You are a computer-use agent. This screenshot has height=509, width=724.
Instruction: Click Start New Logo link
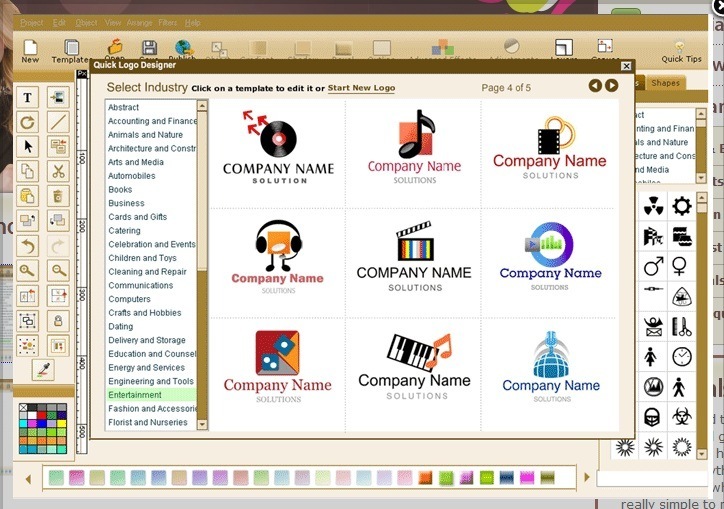[x=361, y=88]
